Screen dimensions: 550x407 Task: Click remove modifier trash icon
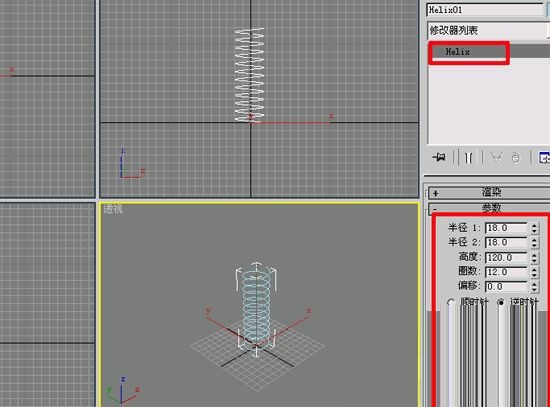click(516, 158)
